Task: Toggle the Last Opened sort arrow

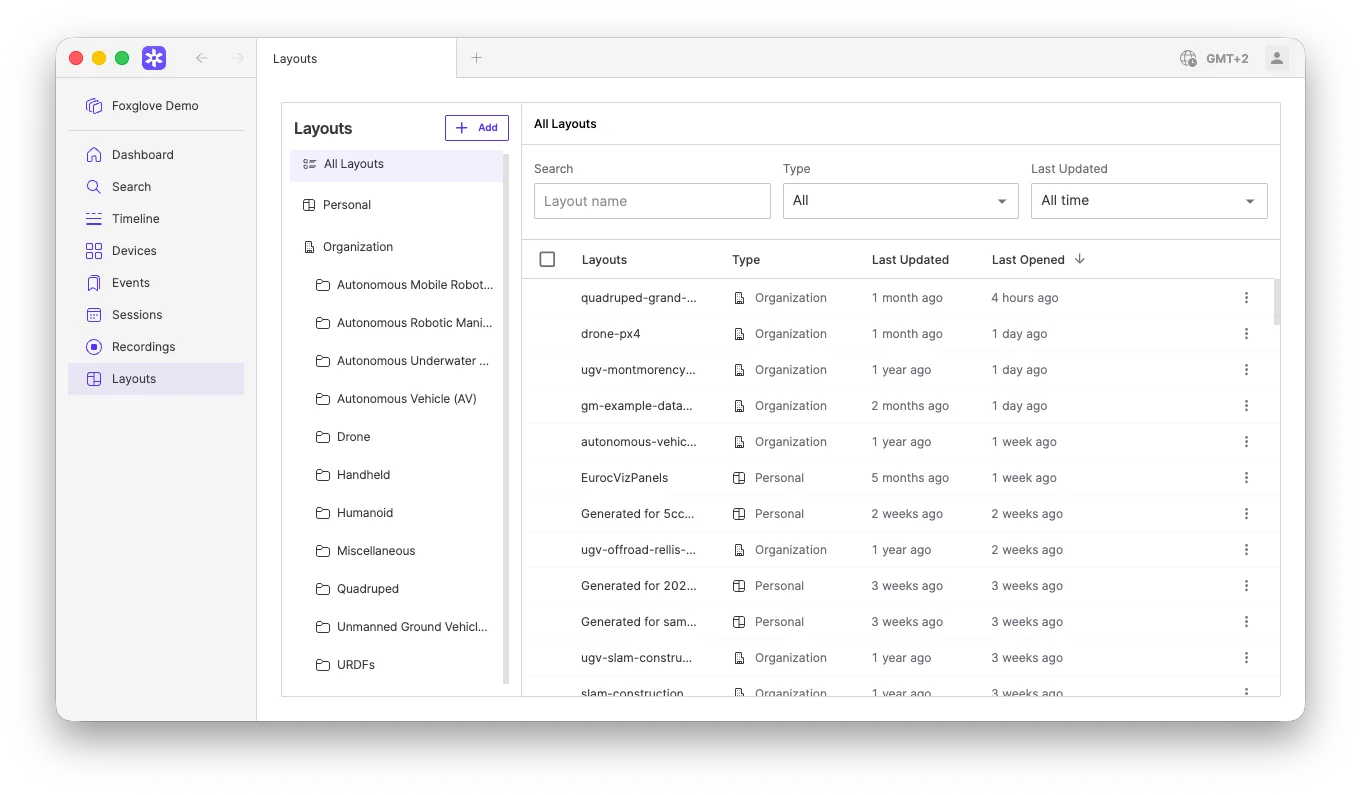Action: pyautogui.click(x=1080, y=259)
